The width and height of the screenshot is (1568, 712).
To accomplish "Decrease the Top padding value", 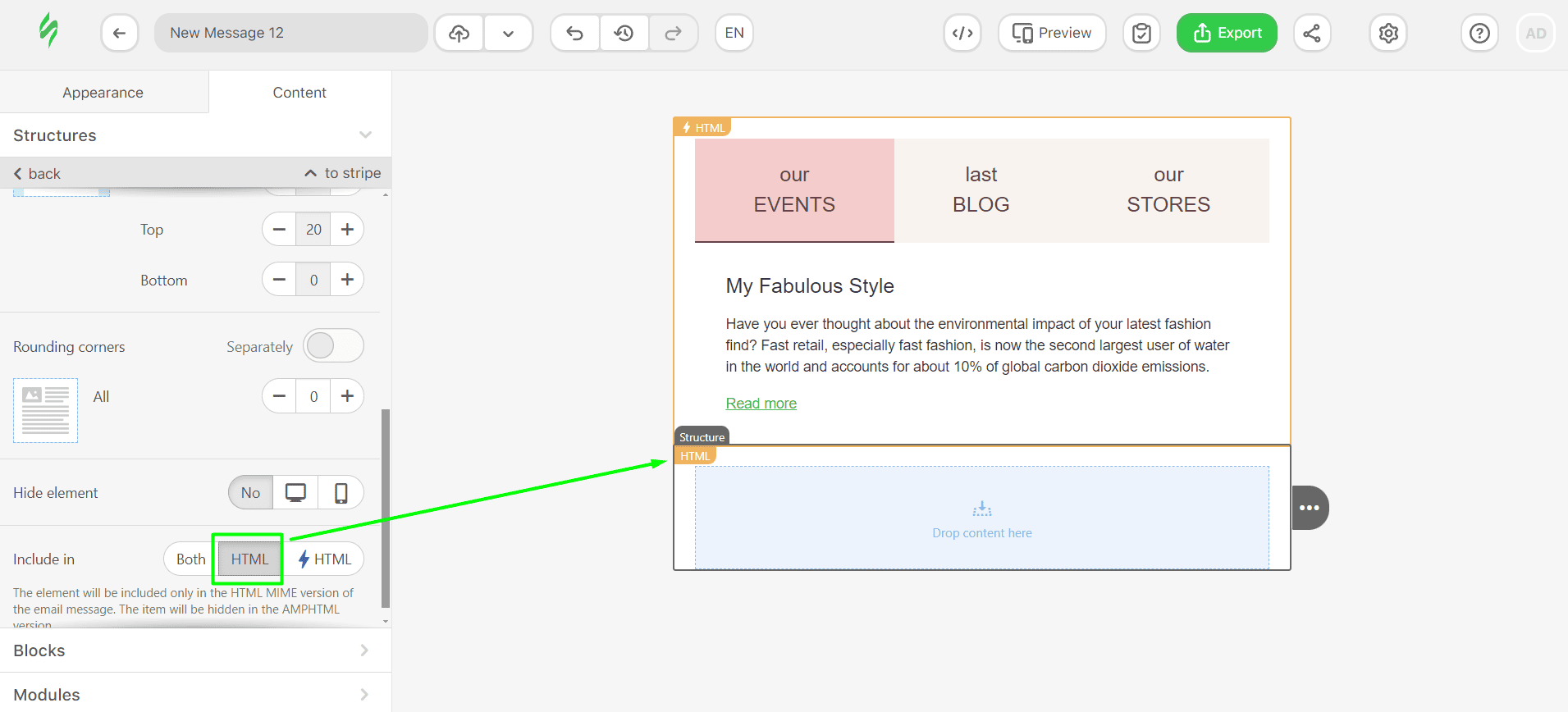I will point(279,230).
